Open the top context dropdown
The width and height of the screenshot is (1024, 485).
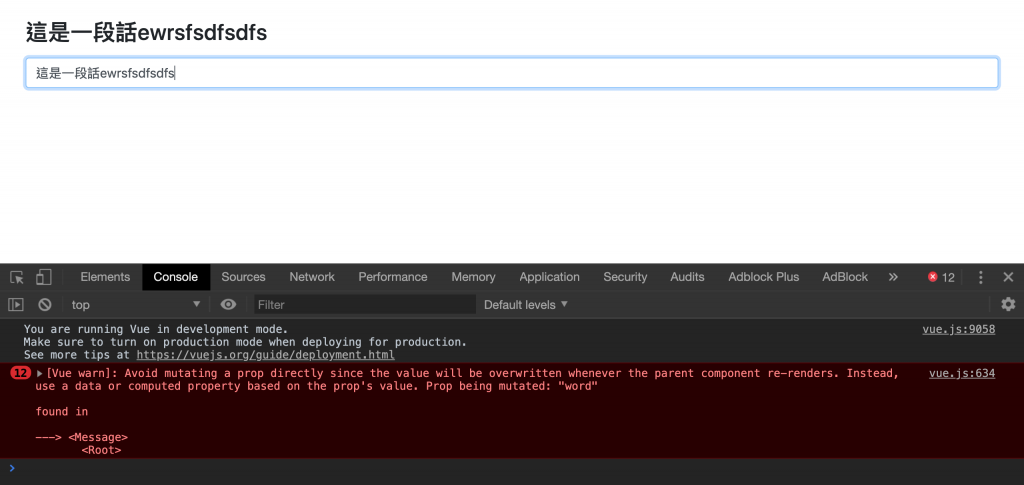(x=135, y=305)
